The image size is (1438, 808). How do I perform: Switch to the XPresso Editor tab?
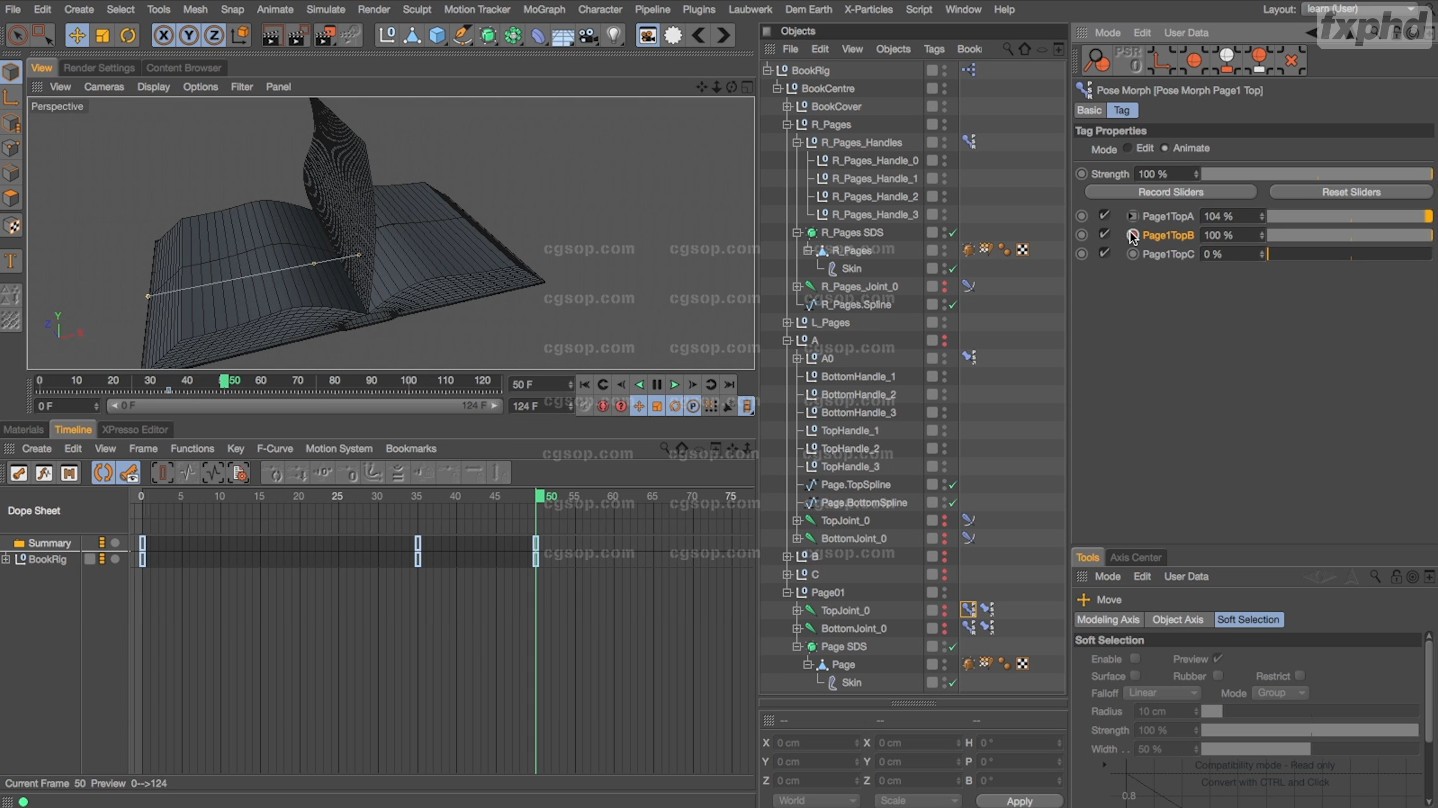(x=135, y=429)
